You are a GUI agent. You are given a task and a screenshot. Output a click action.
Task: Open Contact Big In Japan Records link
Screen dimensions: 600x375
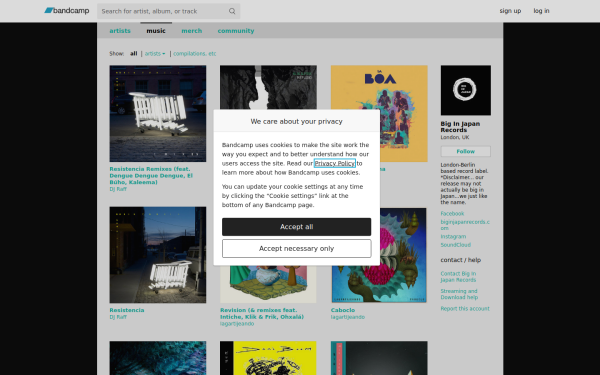(x=458, y=277)
